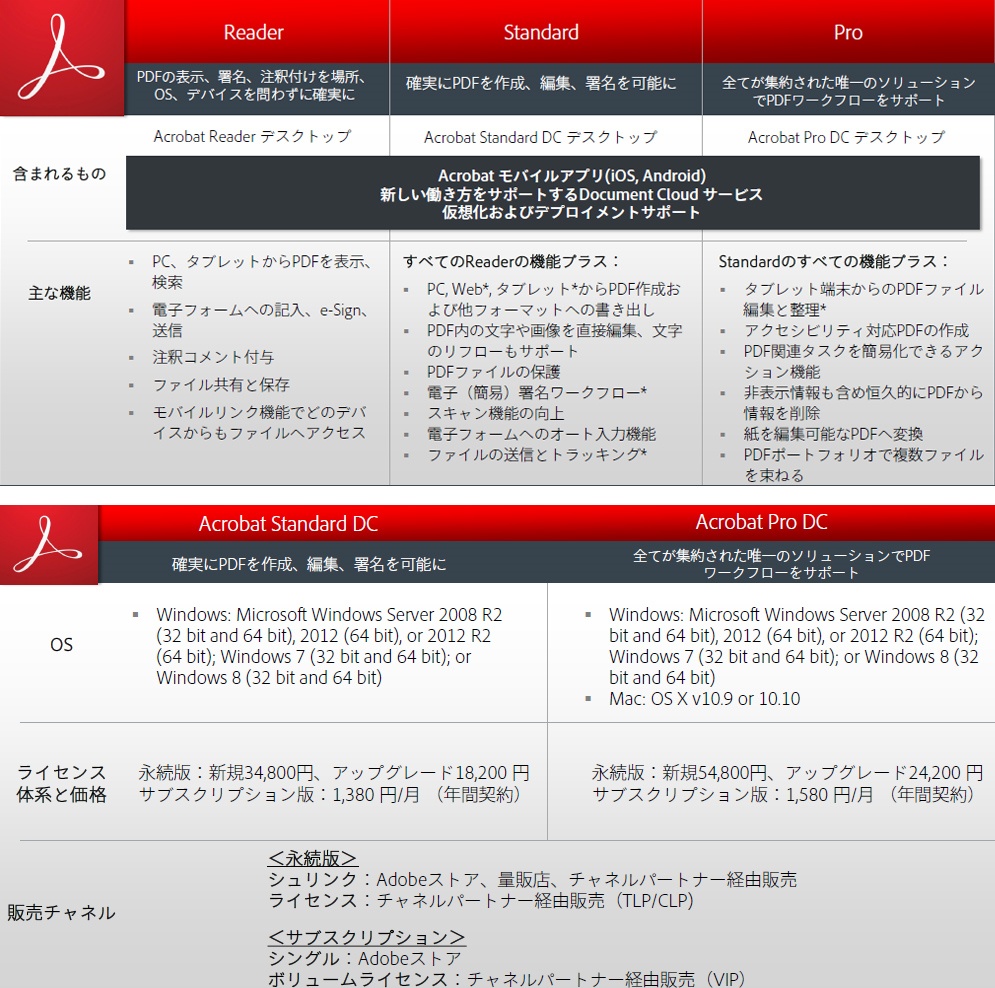Click the bullet starting "モバイルリンク機能で"
This screenshot has width=995, height=988.
click(259, 423)
